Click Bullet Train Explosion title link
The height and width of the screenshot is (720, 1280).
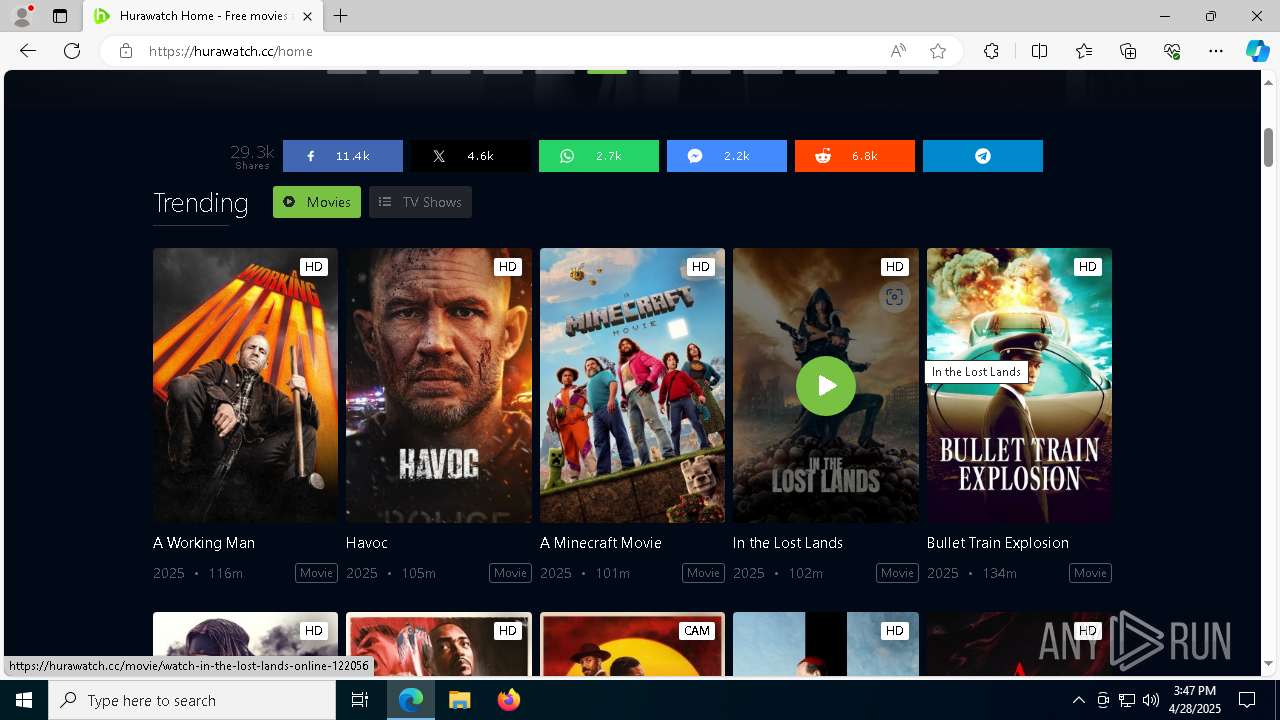(998, 543)
